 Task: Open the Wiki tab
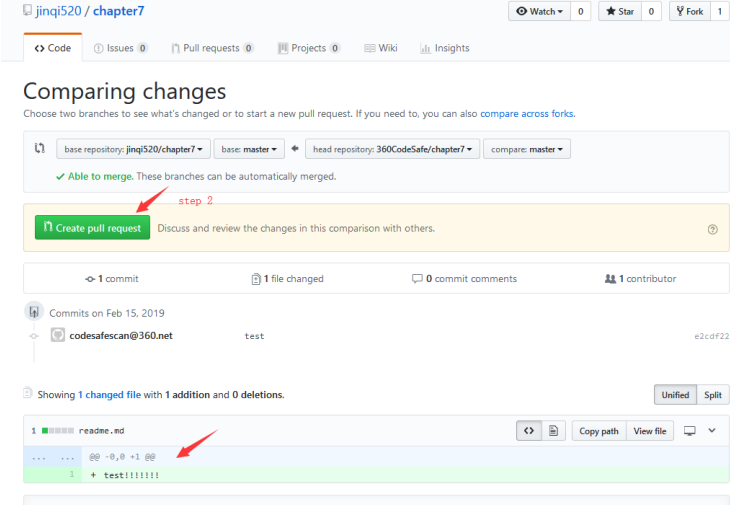click(381, 48)
